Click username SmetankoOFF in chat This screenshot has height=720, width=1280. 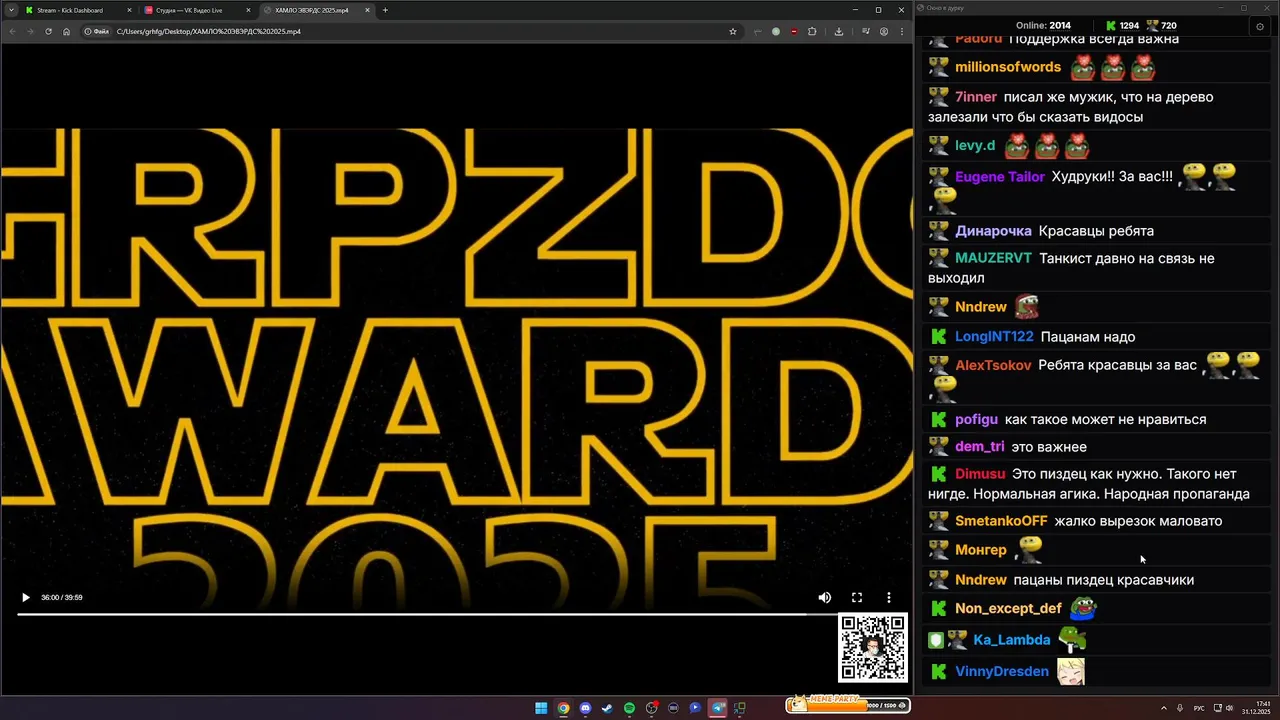(1001, 521)
